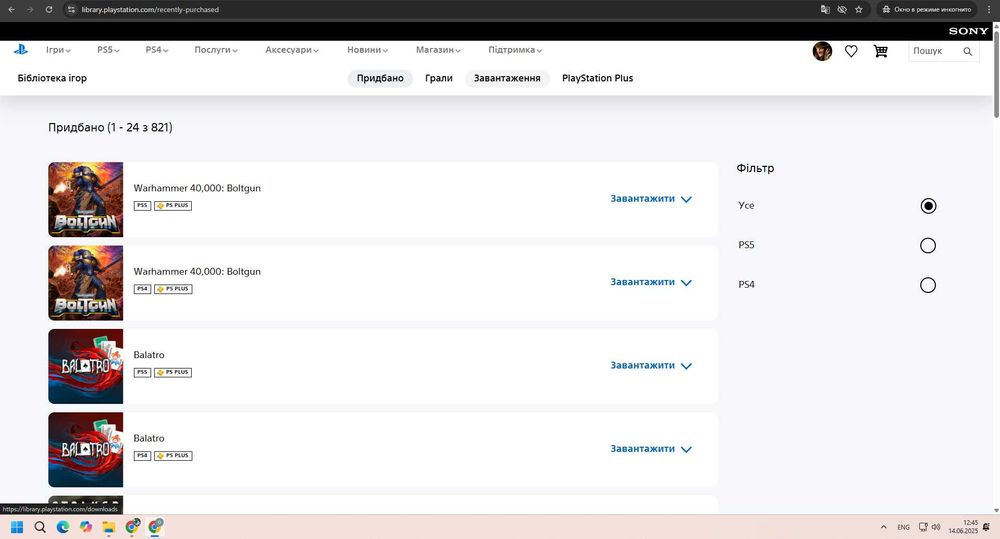Switch to the Придбано tab
The width and height of the screenshot is (1000, 539).
point(380,78)
